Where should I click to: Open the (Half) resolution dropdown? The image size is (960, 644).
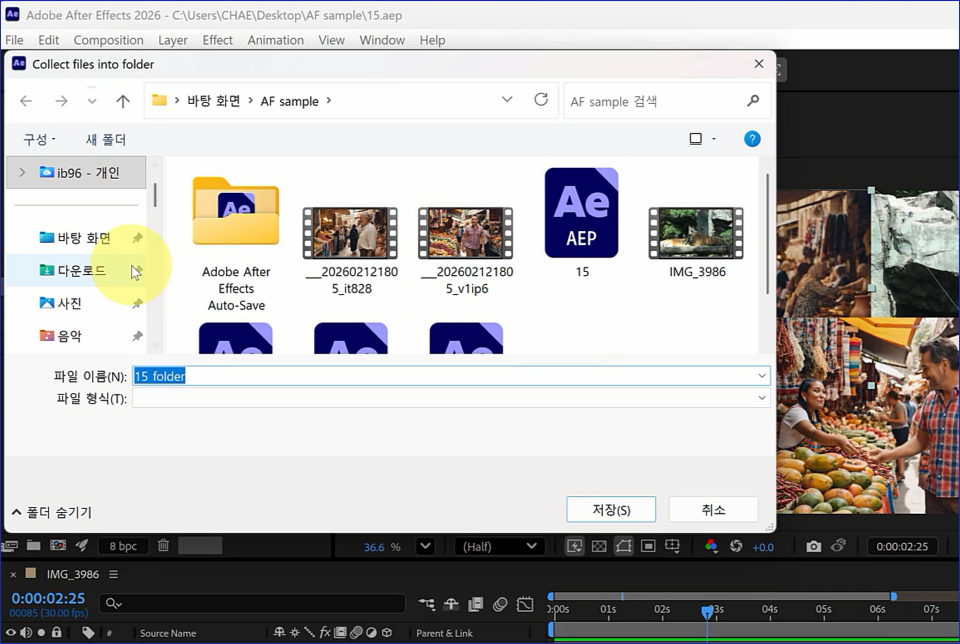tap(500, 547)
